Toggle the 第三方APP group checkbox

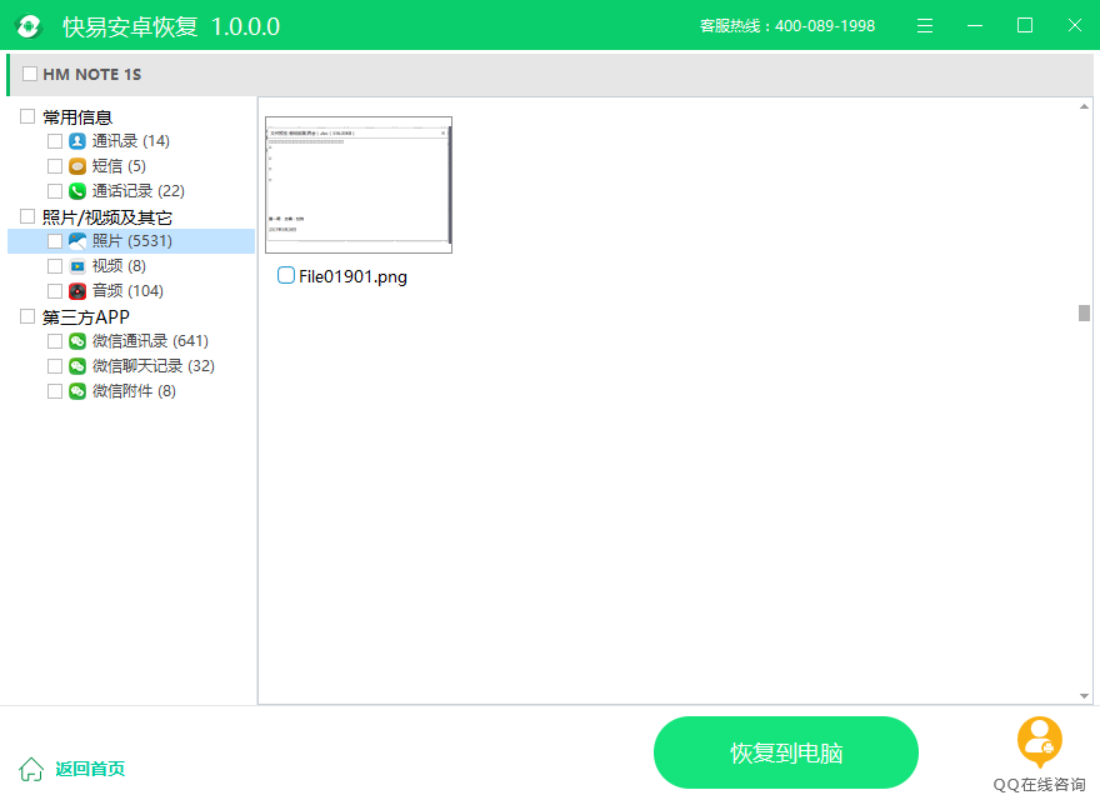pyautogui.click(x=27, y=316)
